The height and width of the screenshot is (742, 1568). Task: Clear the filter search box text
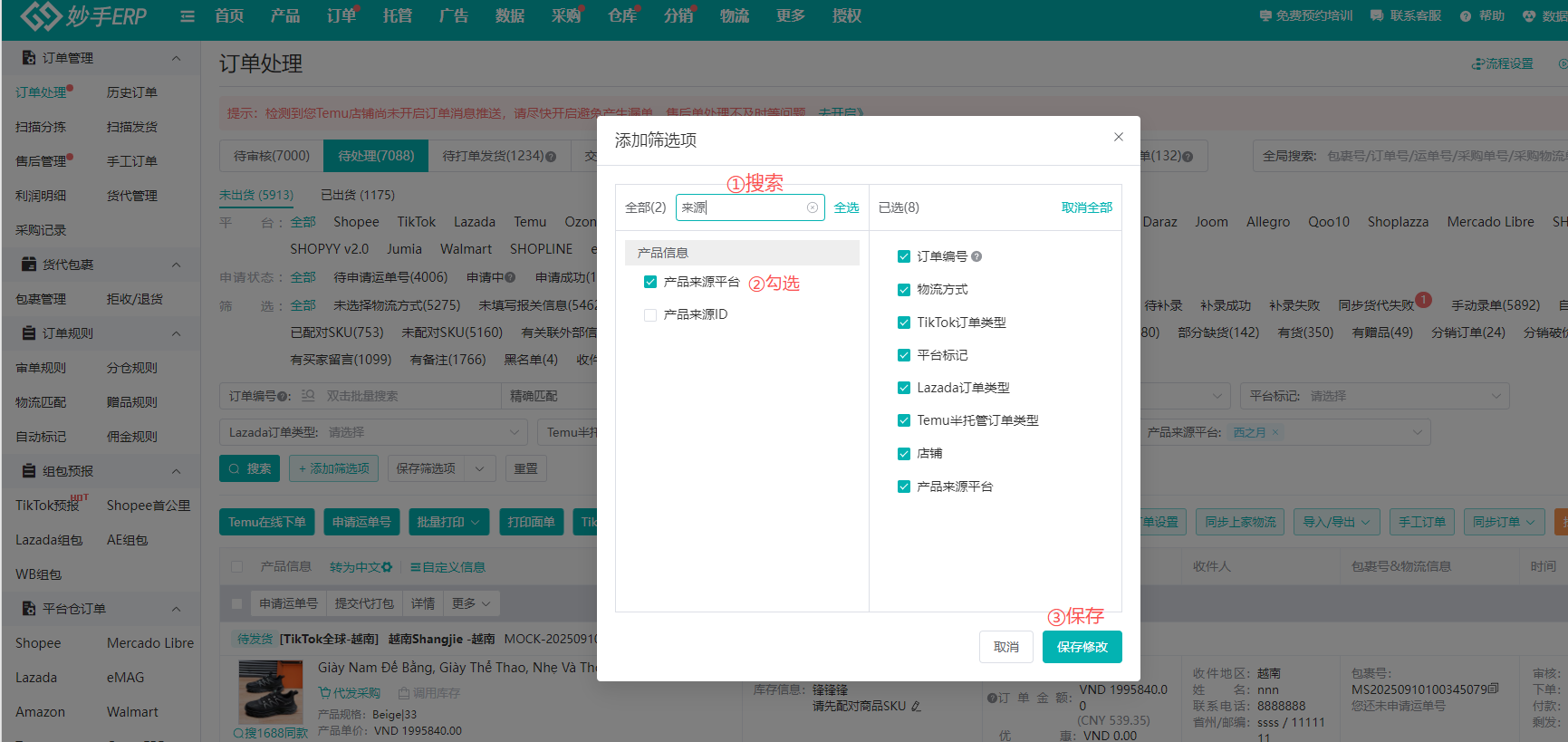813,207
